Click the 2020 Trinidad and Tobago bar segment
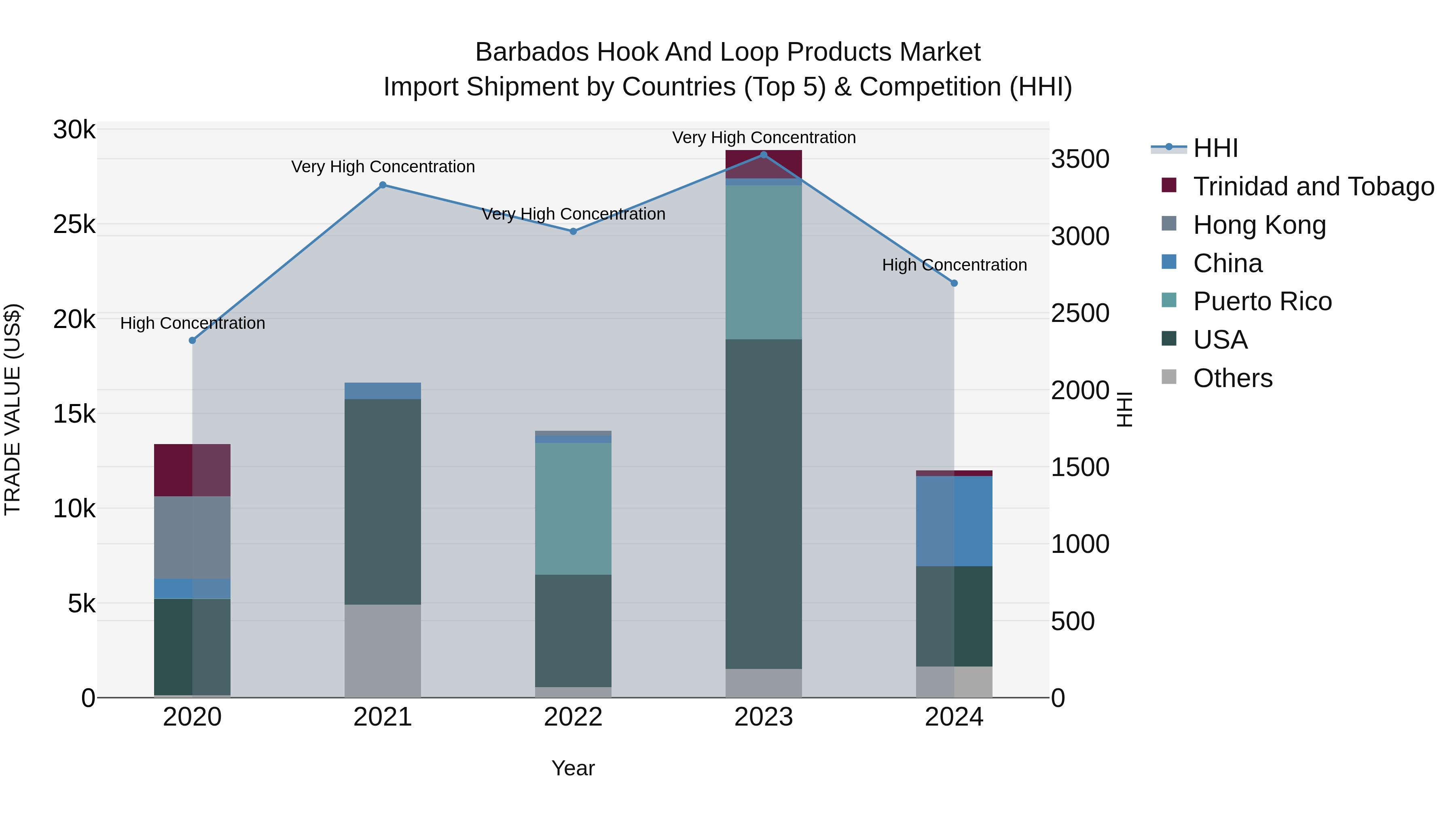 coord(192,470)
